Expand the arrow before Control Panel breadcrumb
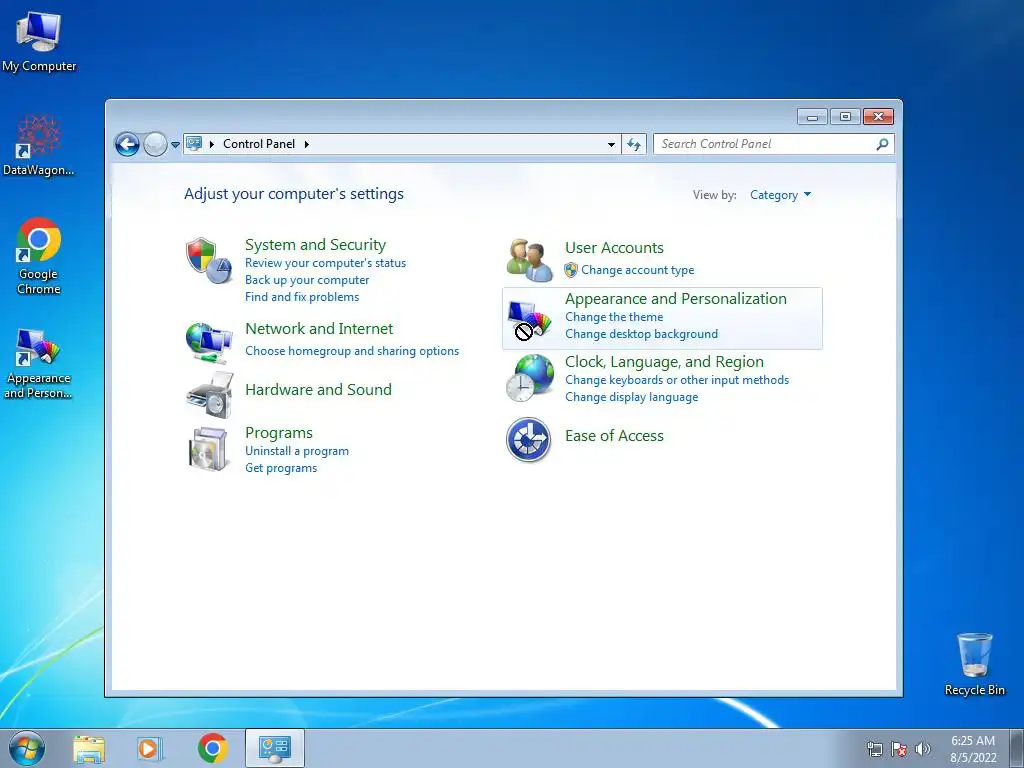Screen dimensions: 1024x768 click(212, 144)
